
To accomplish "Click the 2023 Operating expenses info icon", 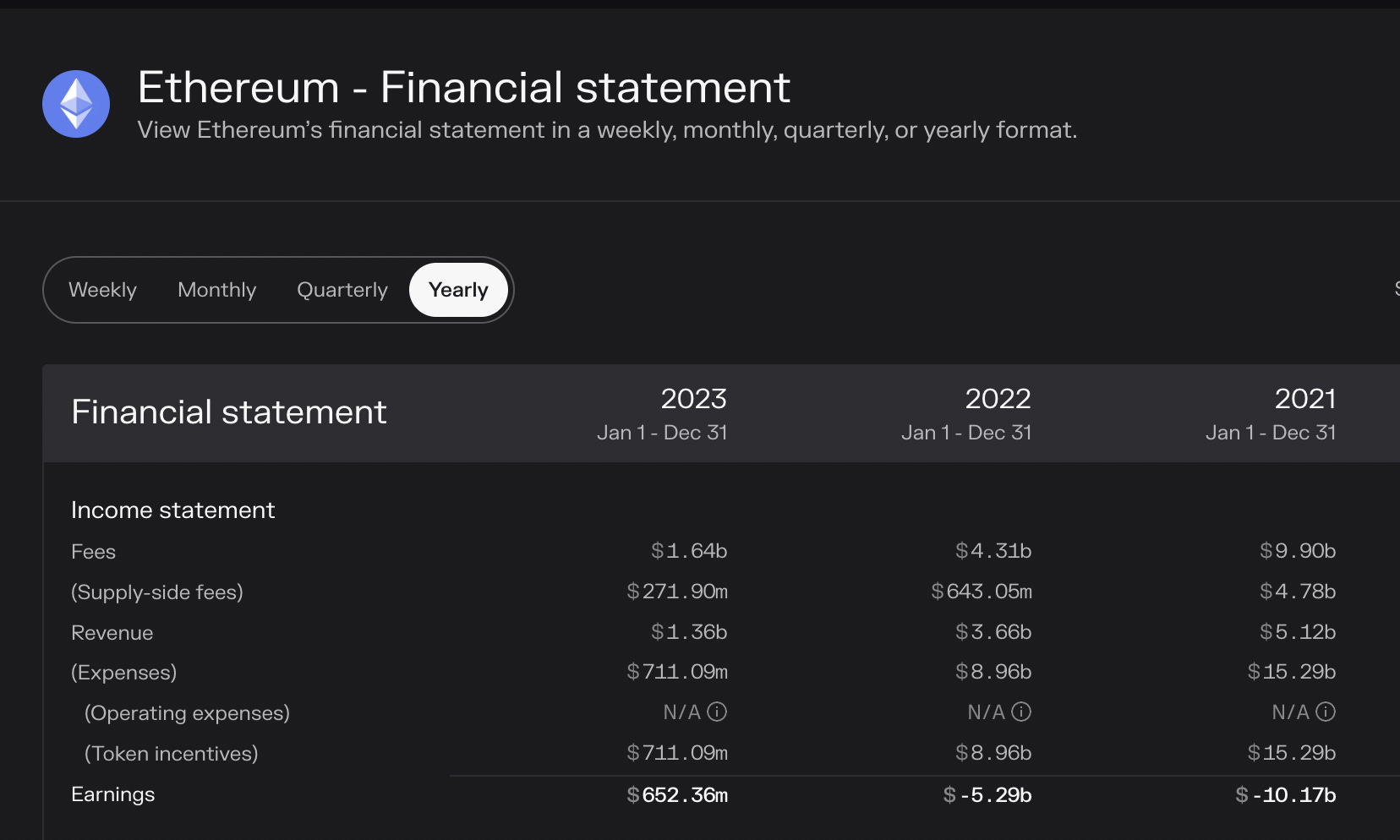I will coord(717,712).
